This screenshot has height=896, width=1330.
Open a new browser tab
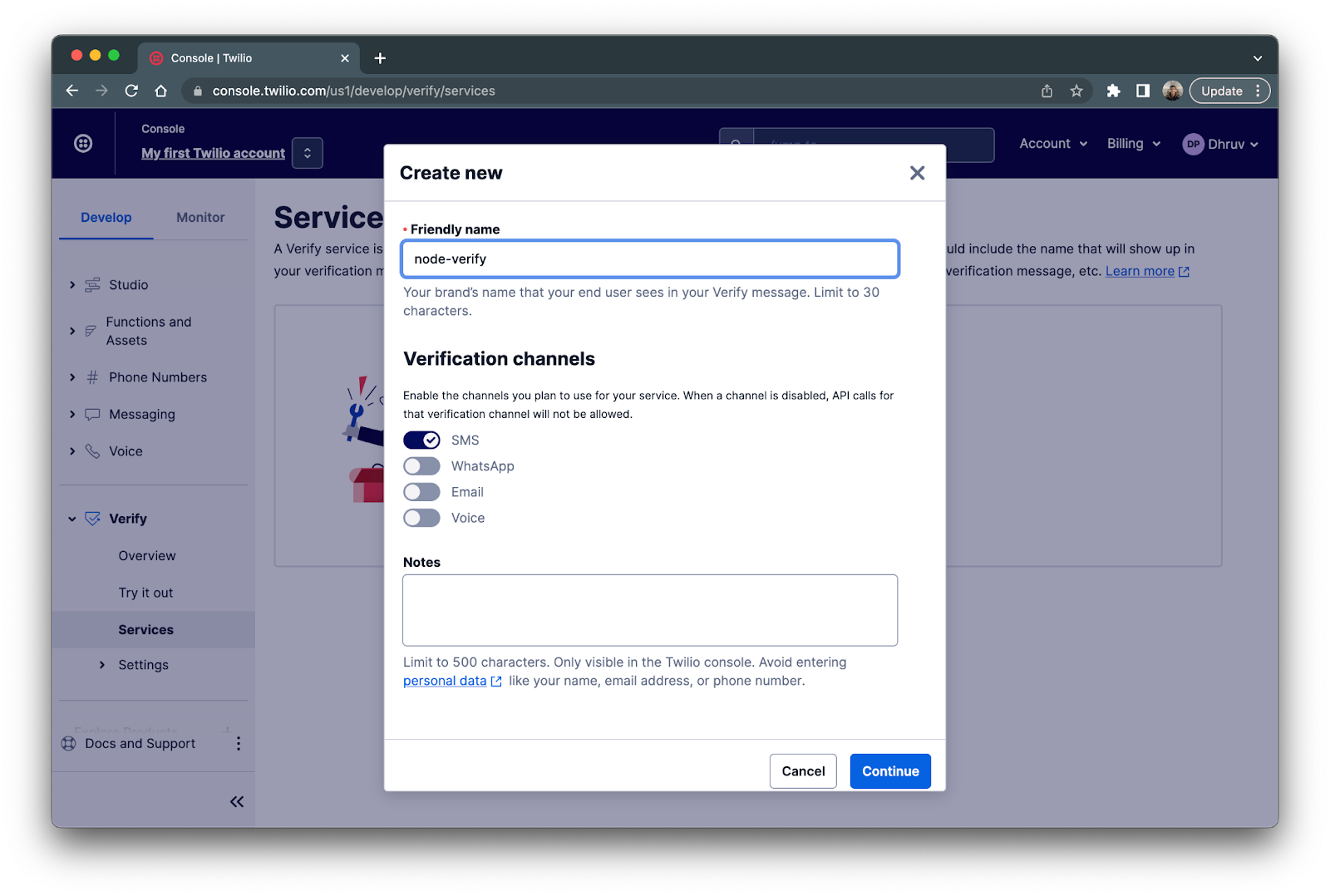coord(380,58)
